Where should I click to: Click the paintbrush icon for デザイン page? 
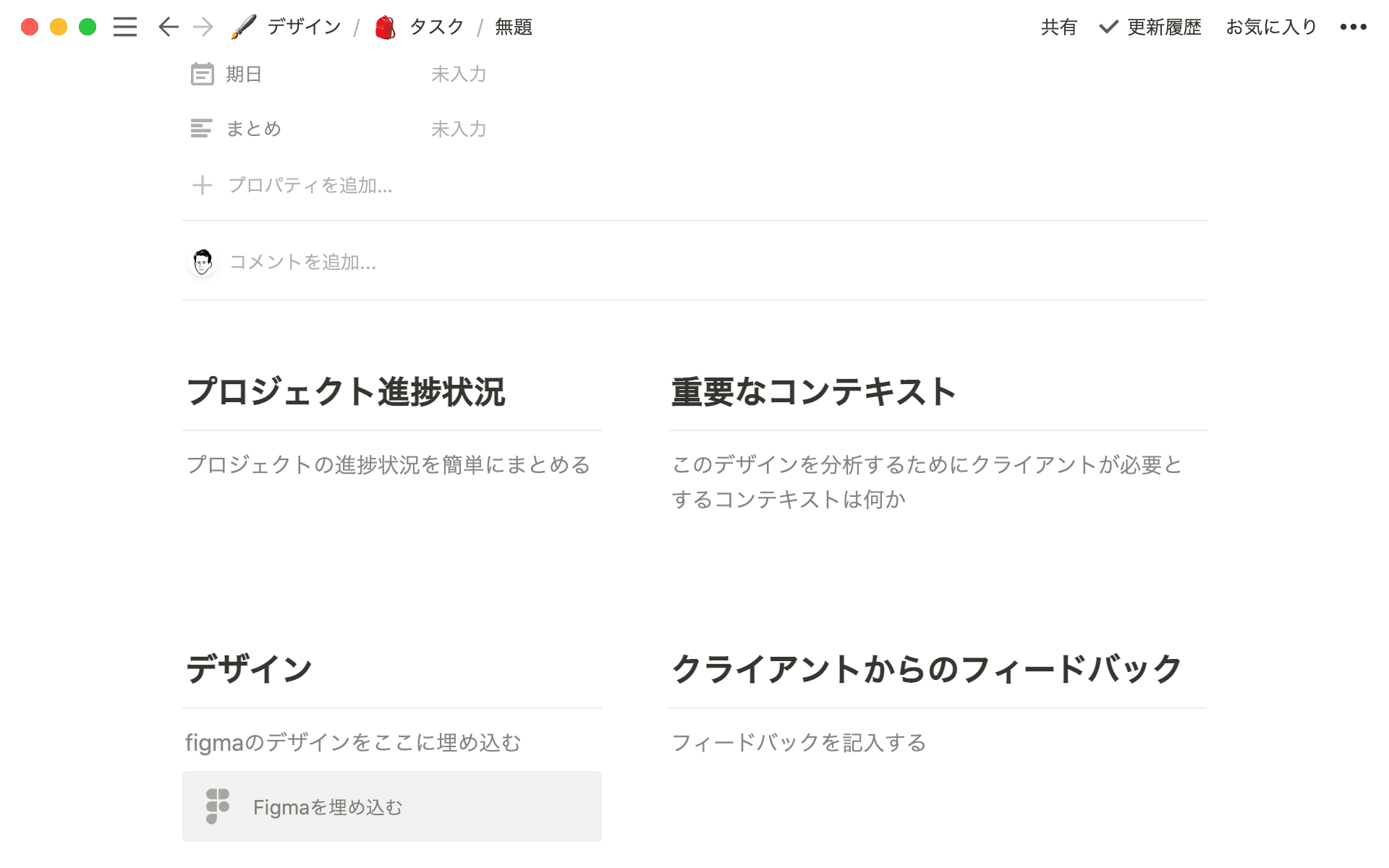tap(243, 26)
